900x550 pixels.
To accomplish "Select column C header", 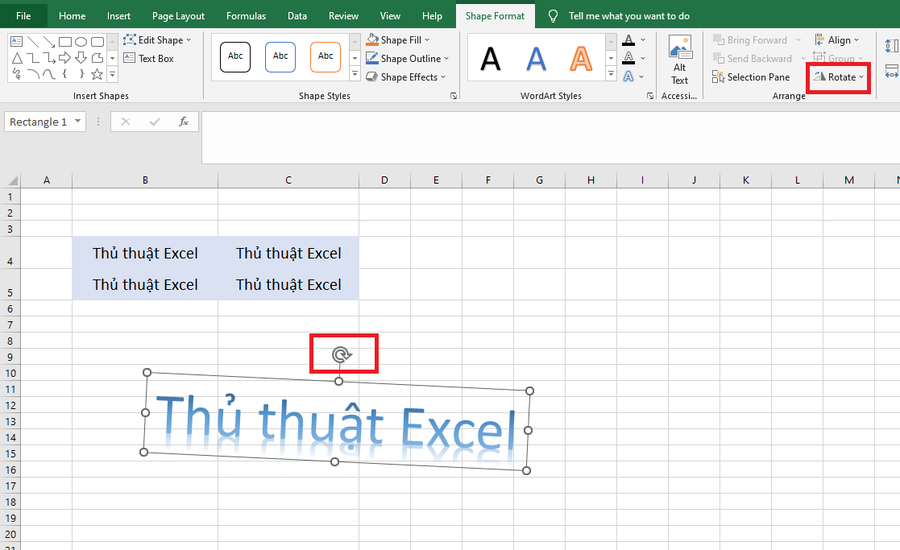I will click(288, 180).
